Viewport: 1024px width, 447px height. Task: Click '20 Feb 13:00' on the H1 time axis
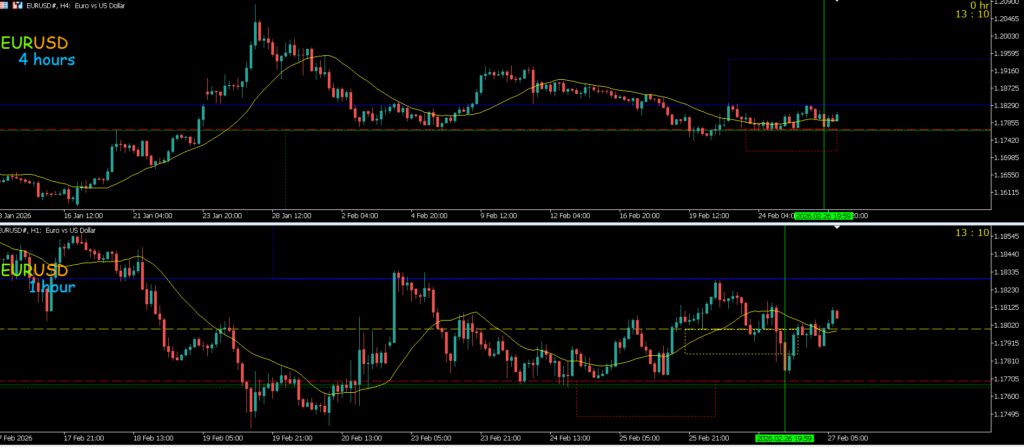point(364,438)
